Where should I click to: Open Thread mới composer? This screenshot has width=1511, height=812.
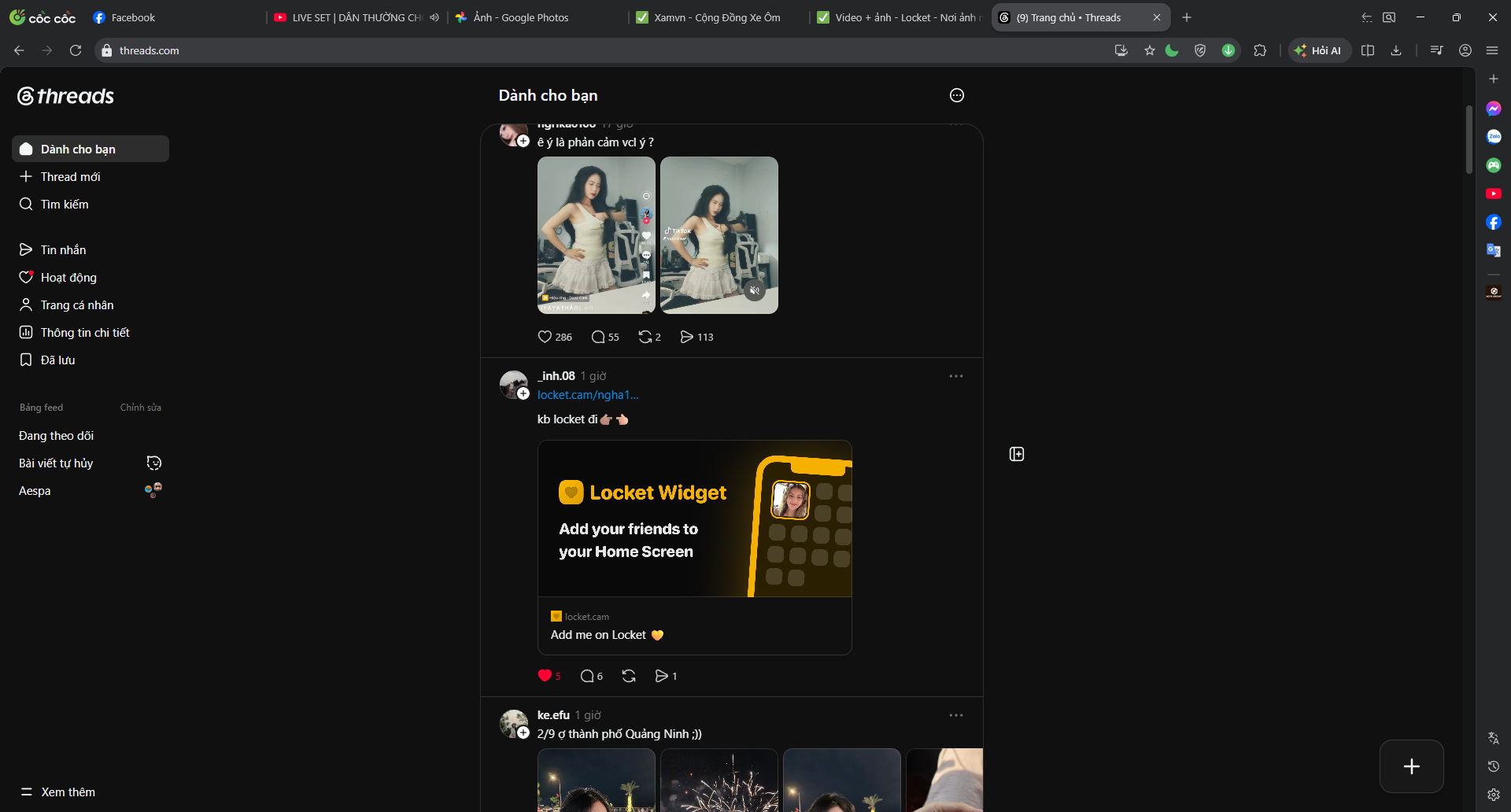91,176
